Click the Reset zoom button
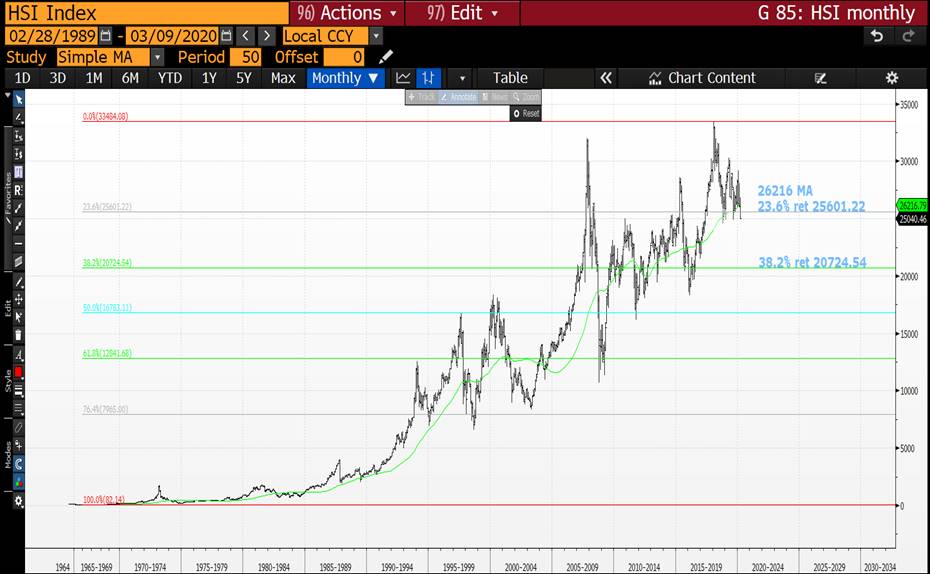This screenshot has height=574, width=930. (525, 113)
